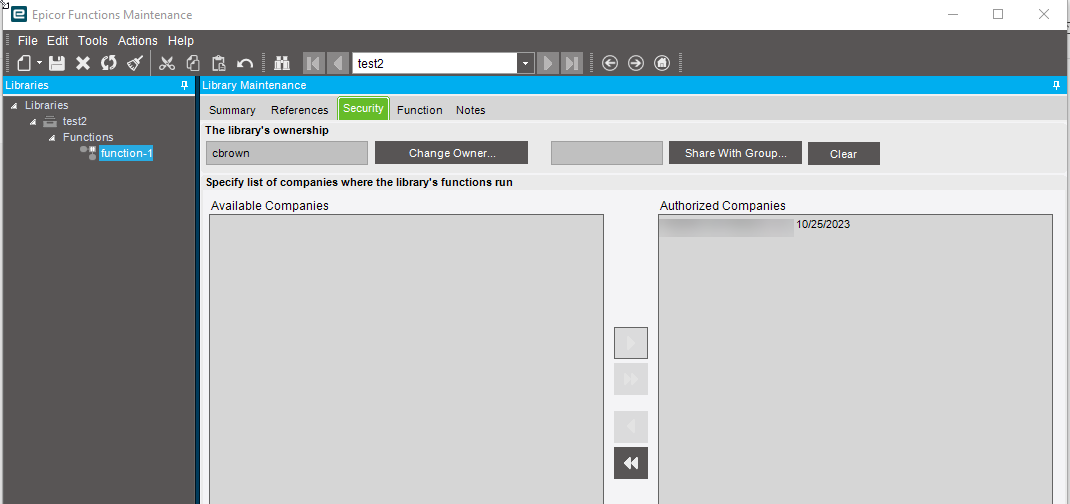The width and height of the screenshot is (1070, 504).
Task: Collapse the test2 tree node
Action: [33, 121]
